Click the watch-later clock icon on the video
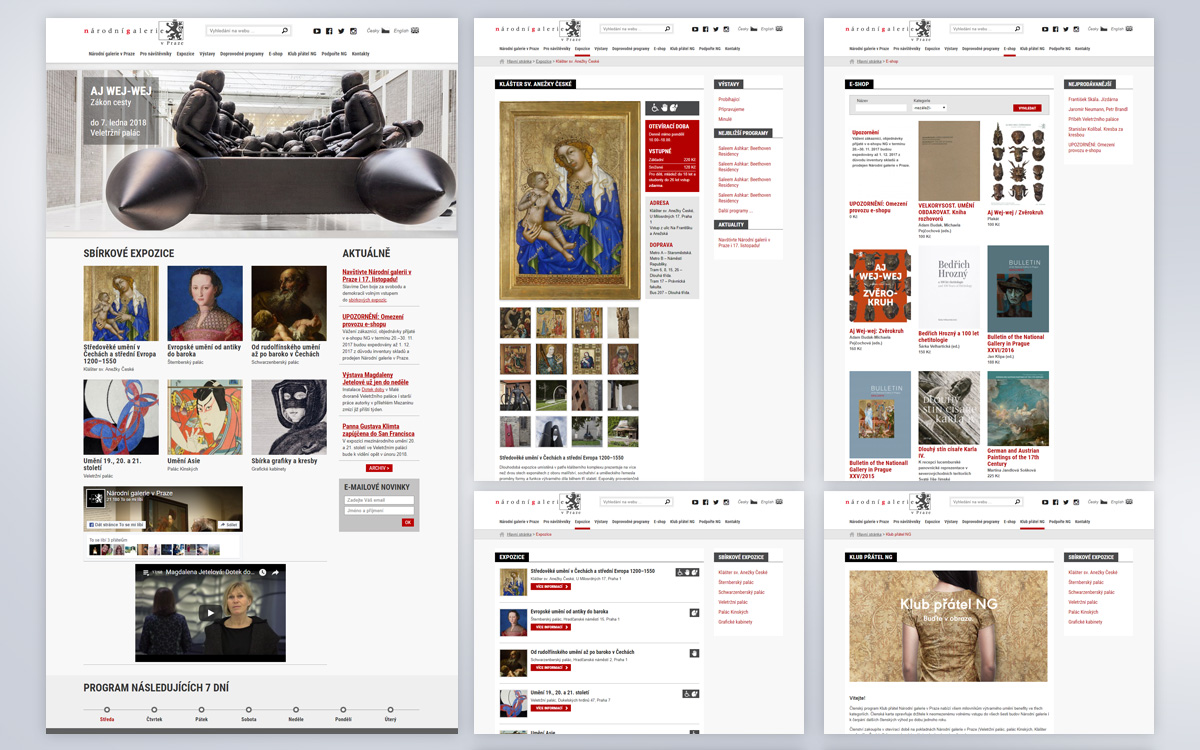The height and width of the screenshot is (750, 1200). click(x=263, y=573)
